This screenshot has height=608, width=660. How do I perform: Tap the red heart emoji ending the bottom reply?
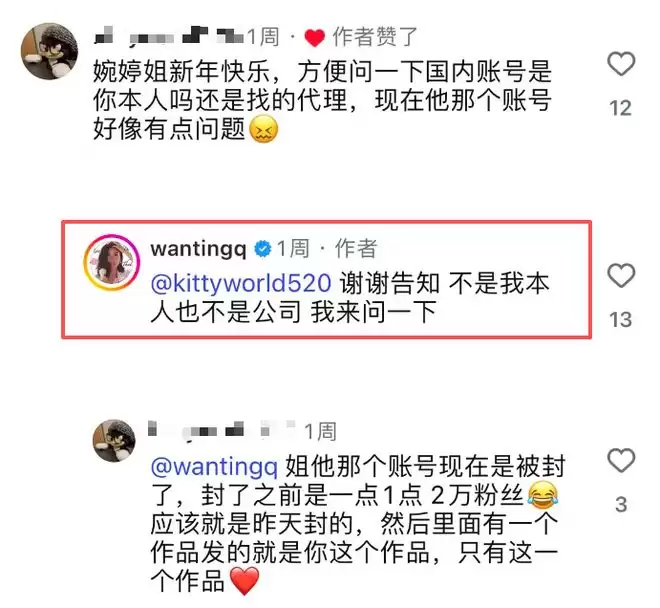click(x=245, y=581)
